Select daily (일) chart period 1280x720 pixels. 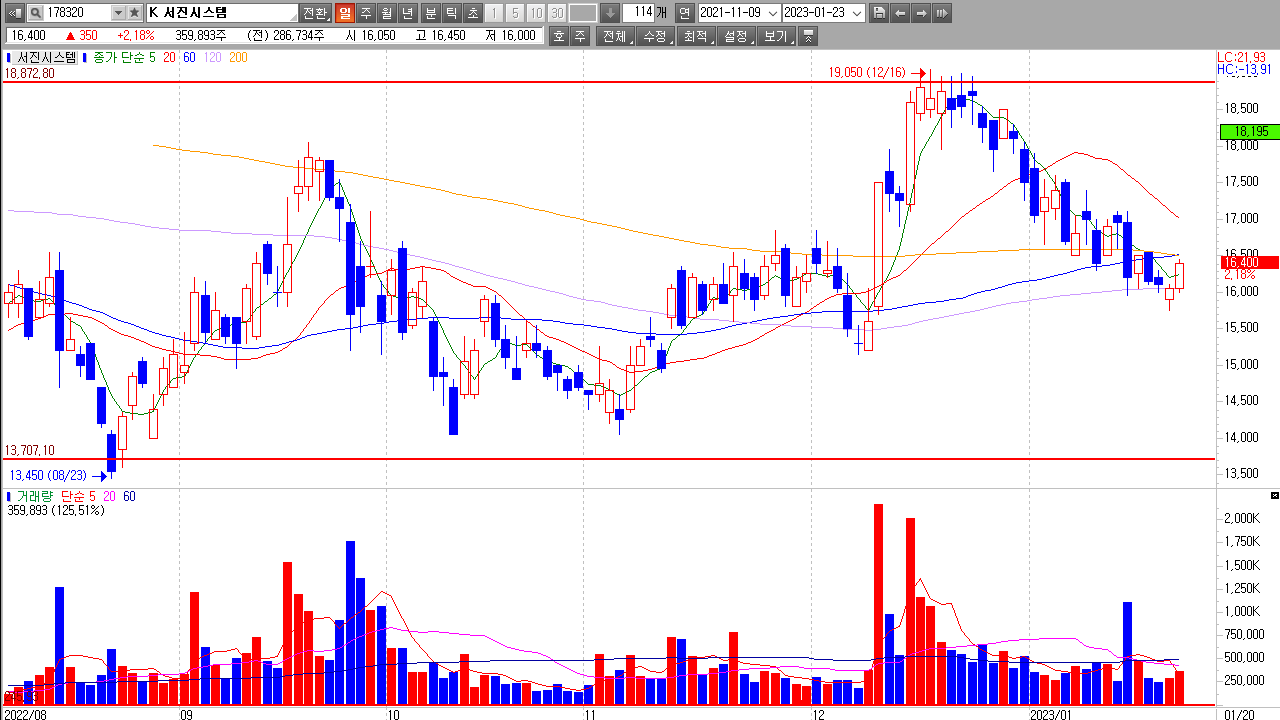point(344,13)
